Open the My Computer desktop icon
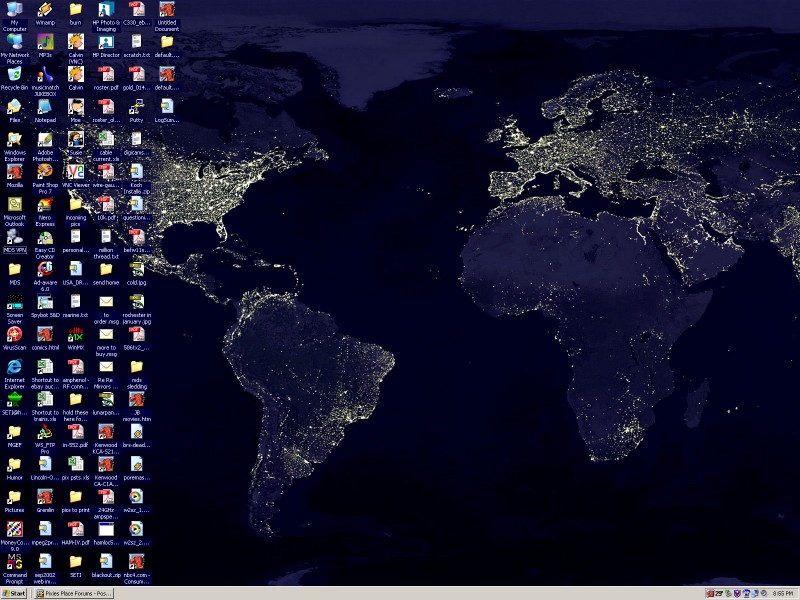The height and width of the screenshot is (600, 800). [14, 10]
